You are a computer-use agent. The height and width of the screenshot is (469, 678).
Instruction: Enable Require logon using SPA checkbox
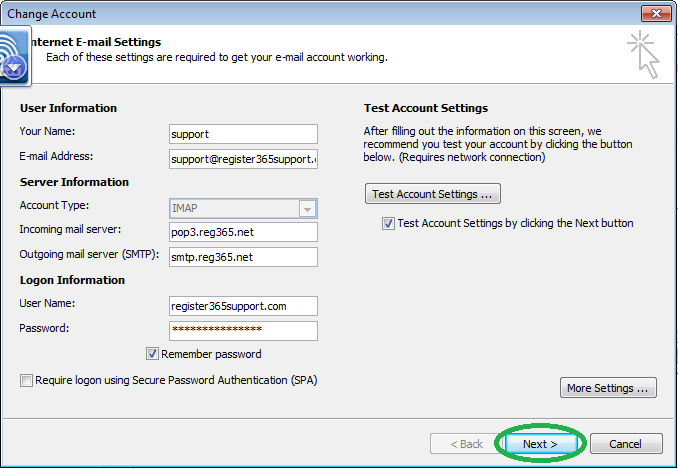pos(26,380)
